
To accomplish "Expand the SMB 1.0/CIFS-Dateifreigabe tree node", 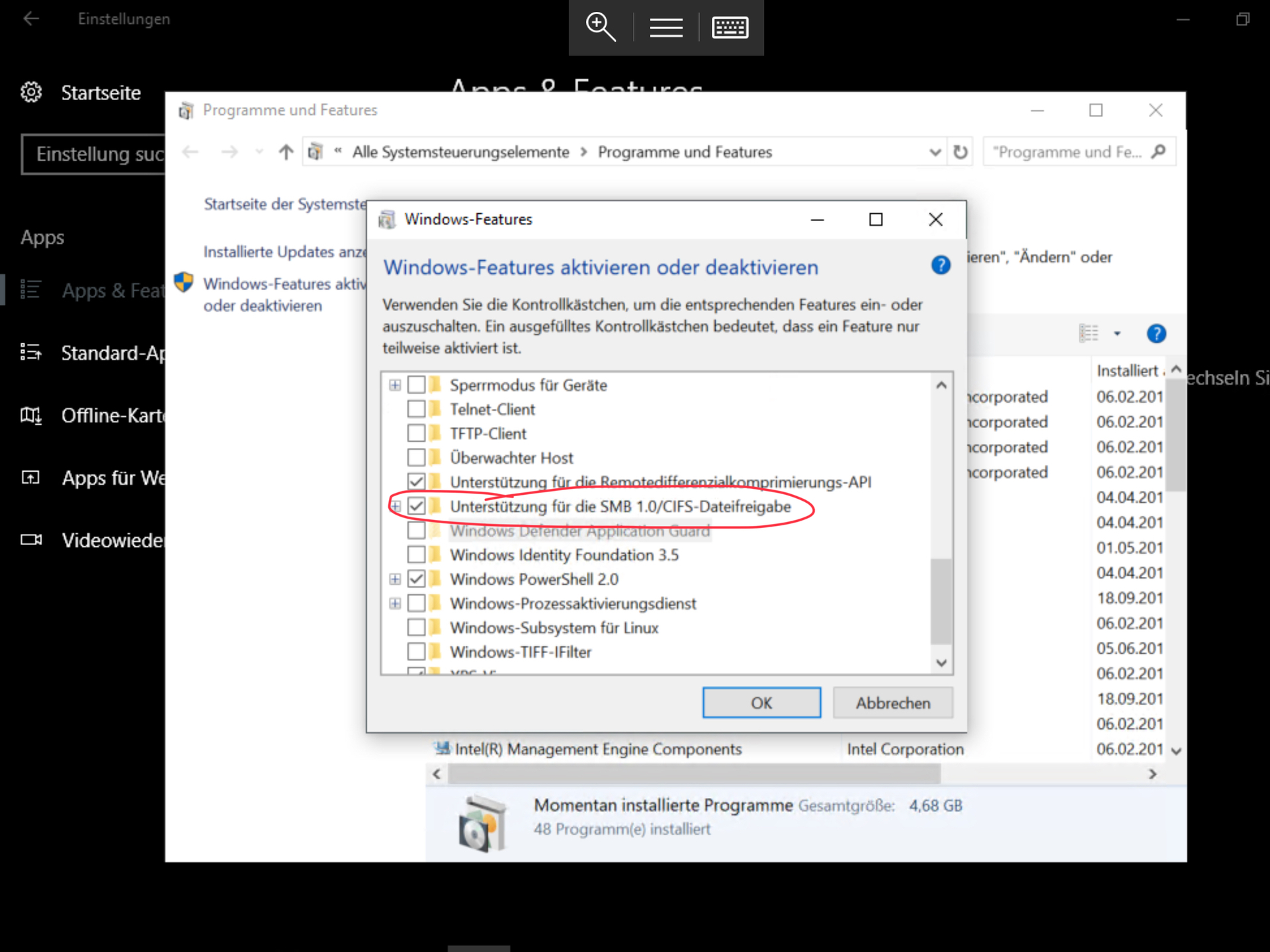I will 395,506.
